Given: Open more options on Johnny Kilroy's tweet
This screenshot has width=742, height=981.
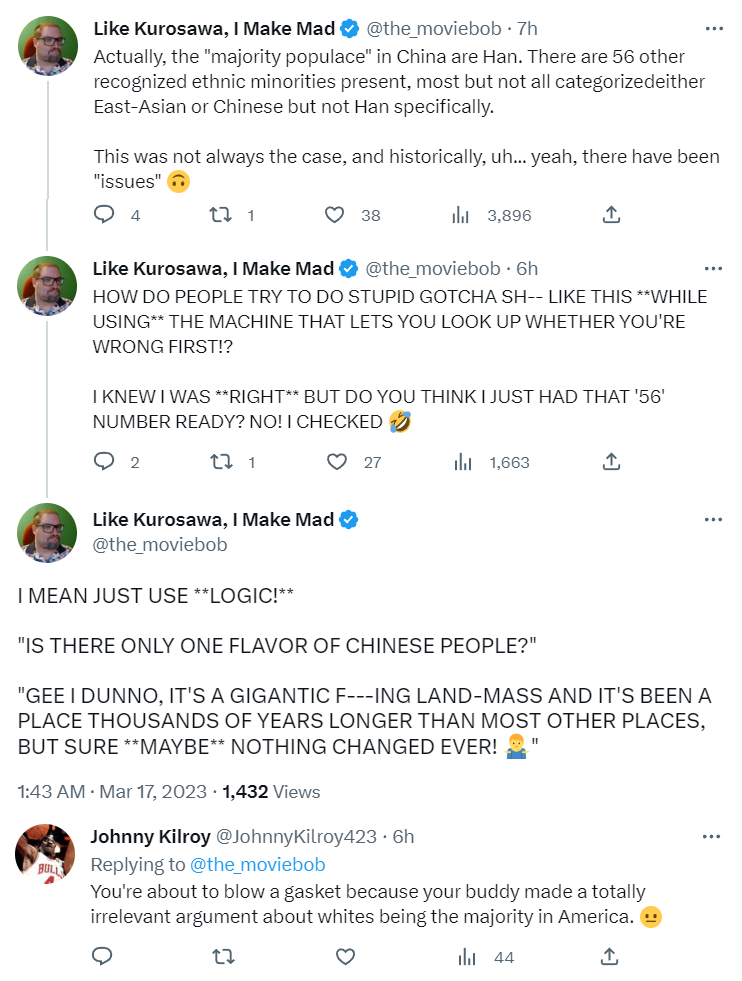Looking at the screenshot, I should click(713, 836).
